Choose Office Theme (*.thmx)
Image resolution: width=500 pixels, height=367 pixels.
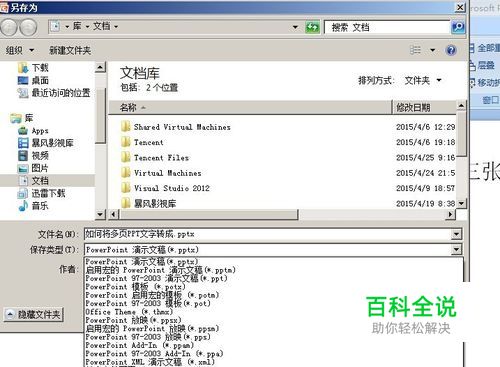[x=129, y=312]
